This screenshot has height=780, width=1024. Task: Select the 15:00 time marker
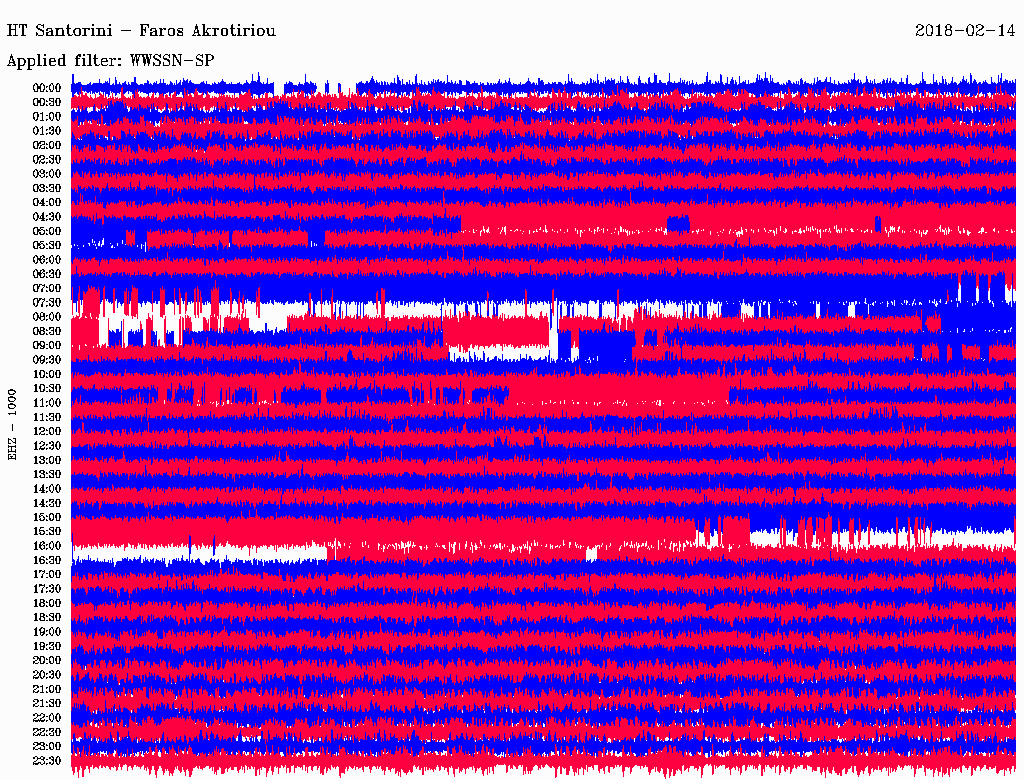[x=47, y=517]
